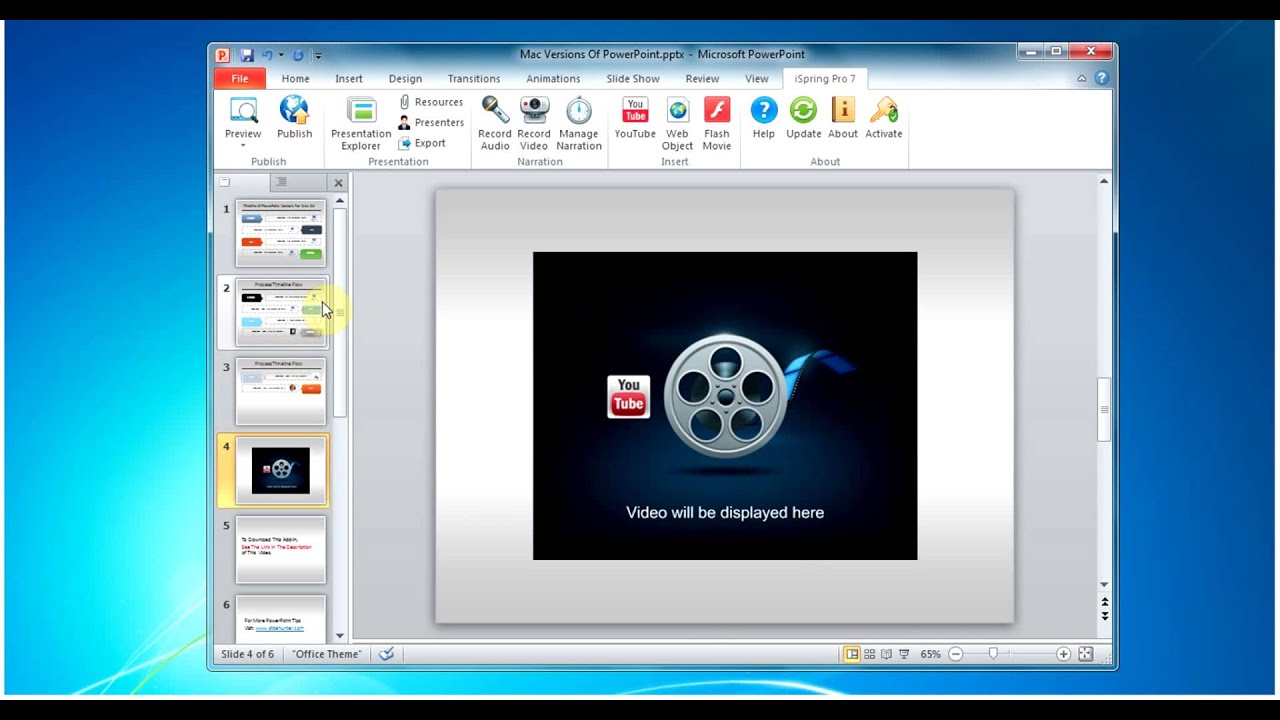Select slide 2 thumbnail
Screen dimensions: 1280x720
281,312
